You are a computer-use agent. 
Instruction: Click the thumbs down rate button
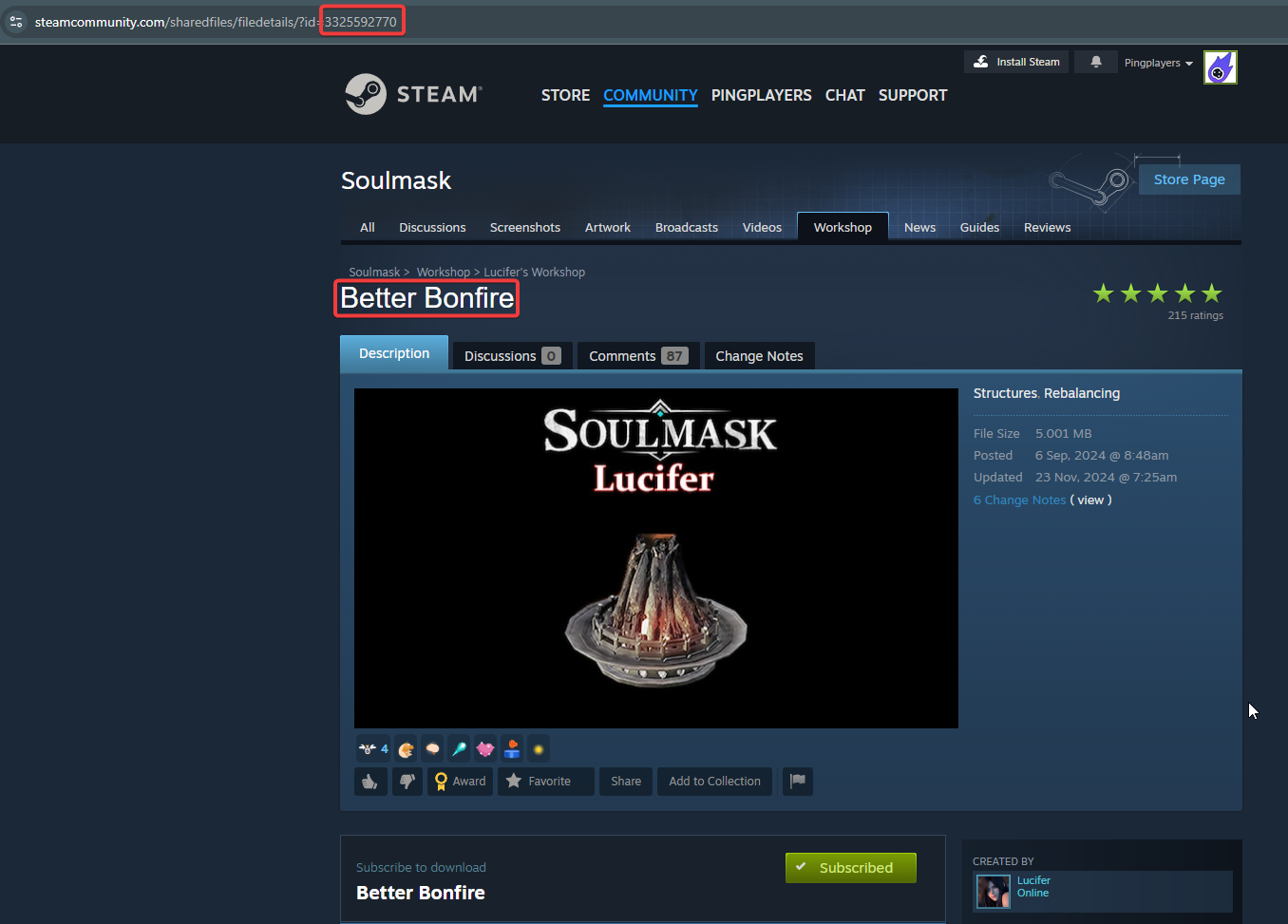click(407, 782)
